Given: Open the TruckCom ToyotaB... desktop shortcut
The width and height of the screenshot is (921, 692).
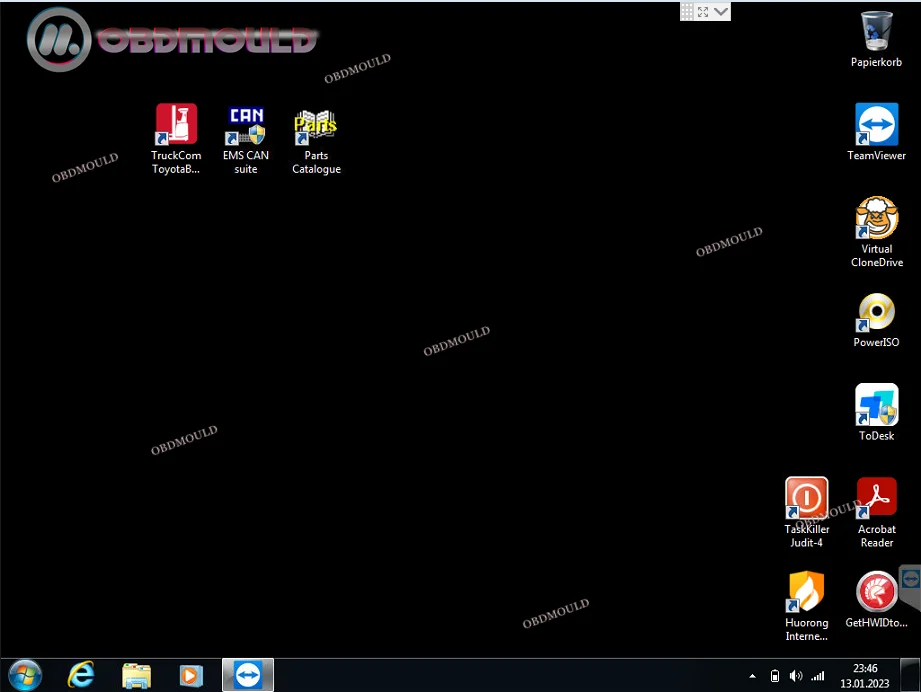Looking at the screenshot, I should [176, 126].
